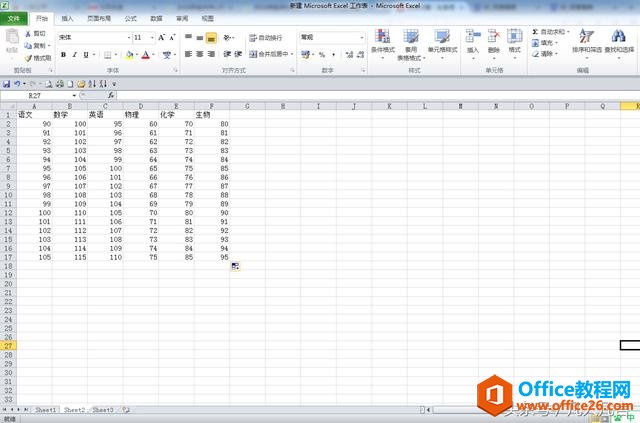This screenshot has width=640, height=423.
Task: Click the increase indent icon
Action: click(x=238, y=54)
